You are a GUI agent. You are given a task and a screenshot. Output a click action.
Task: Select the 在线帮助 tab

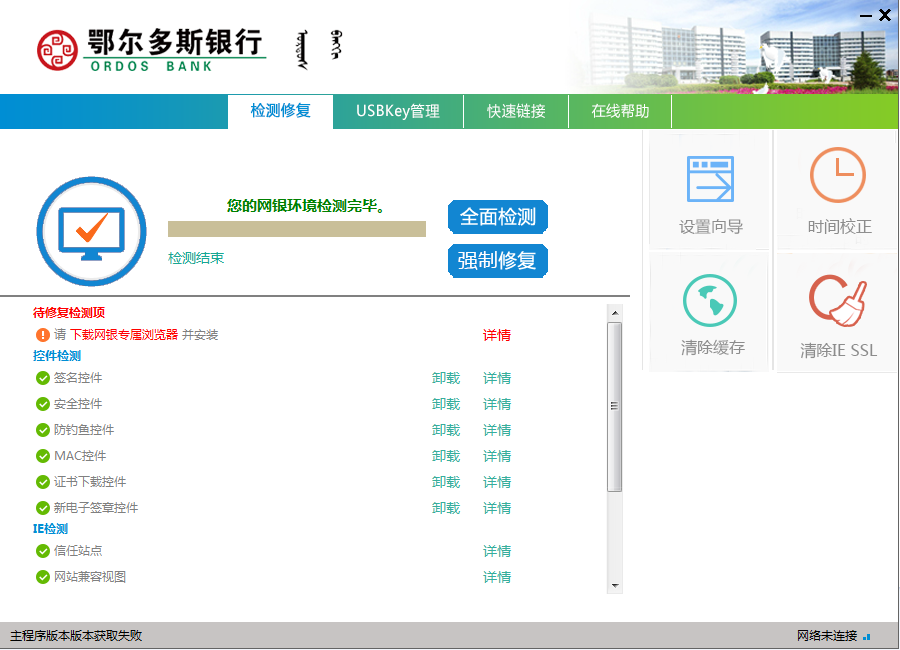click(x=620, y=111)
